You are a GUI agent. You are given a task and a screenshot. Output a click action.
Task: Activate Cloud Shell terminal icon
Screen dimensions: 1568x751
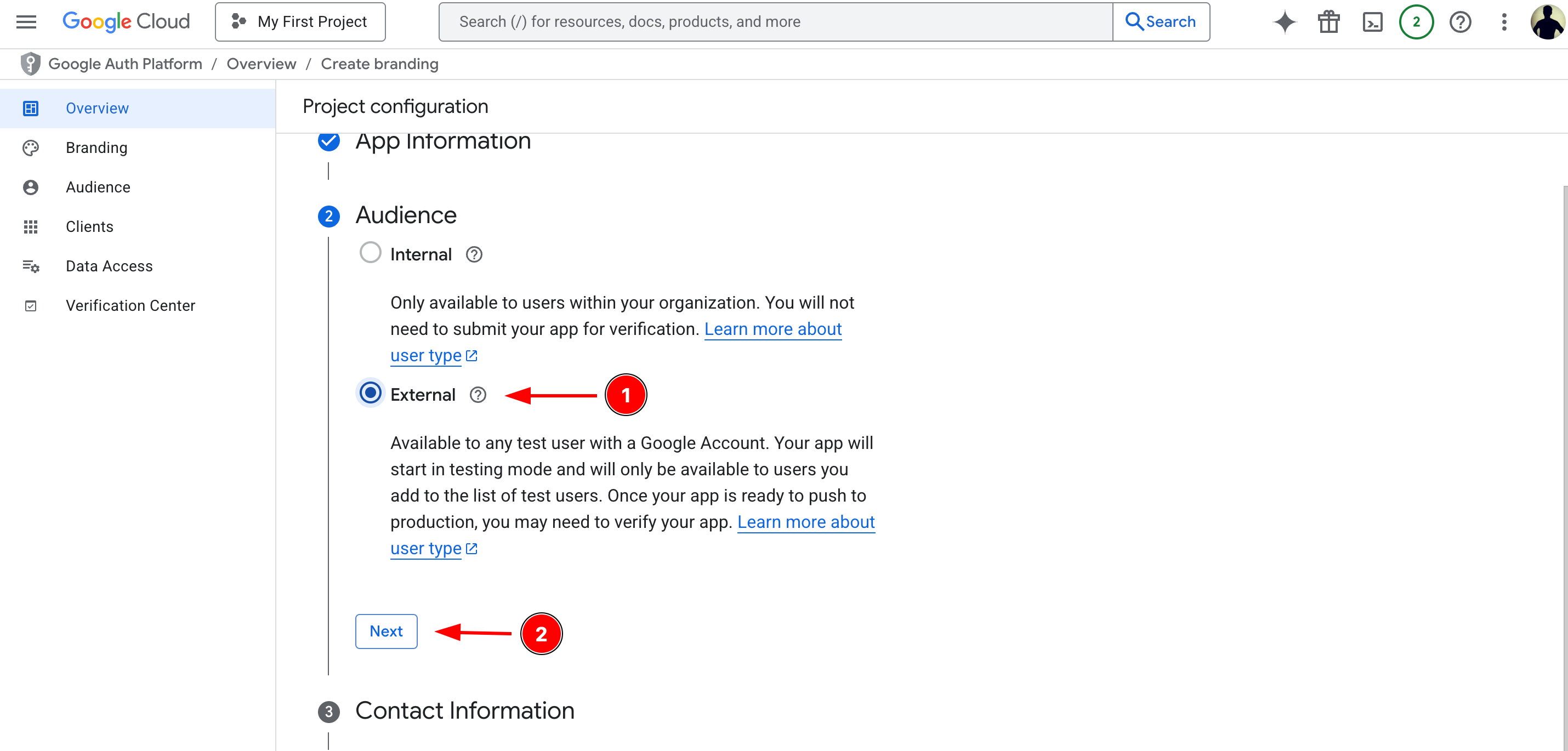[x=1372, y=22]
